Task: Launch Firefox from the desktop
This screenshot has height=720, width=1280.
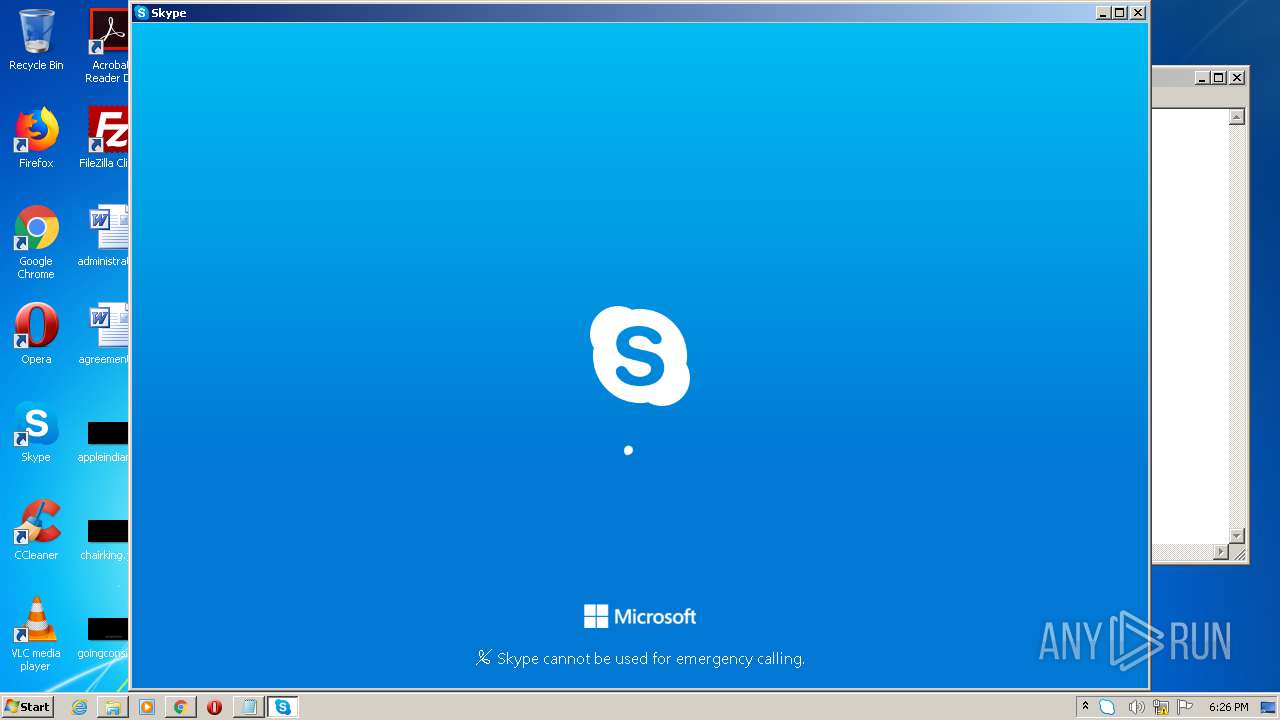Action: (x=36, y=138)
